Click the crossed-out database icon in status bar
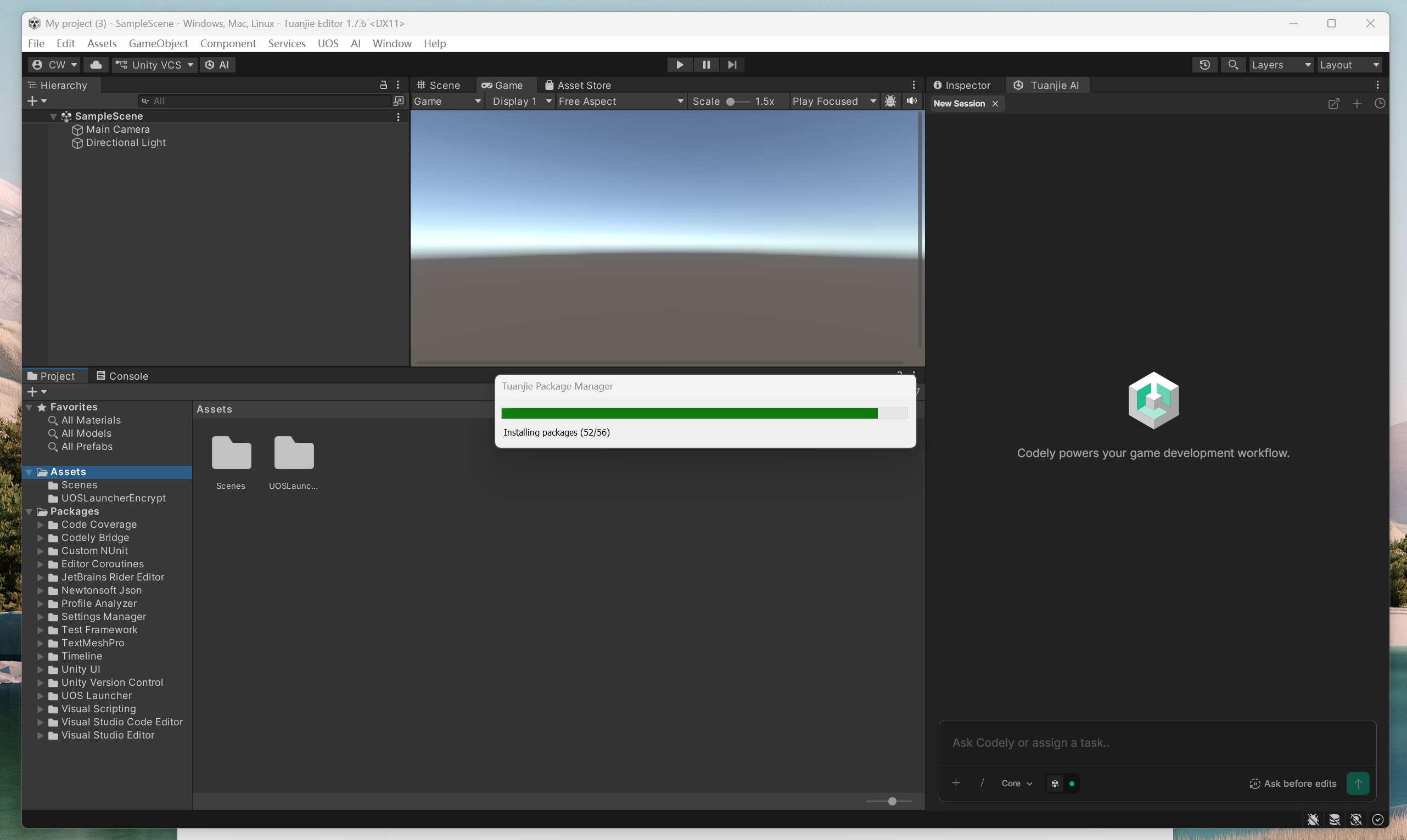 [x=1335, y=820]
